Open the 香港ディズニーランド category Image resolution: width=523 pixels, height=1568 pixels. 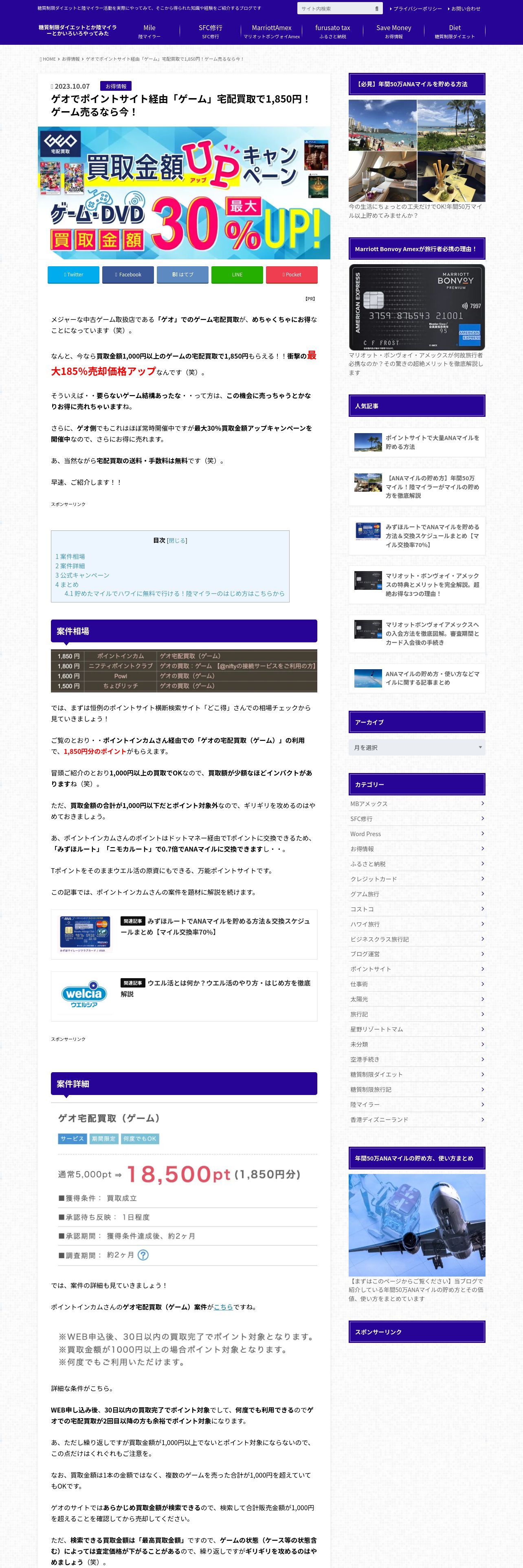[417, 1119]
